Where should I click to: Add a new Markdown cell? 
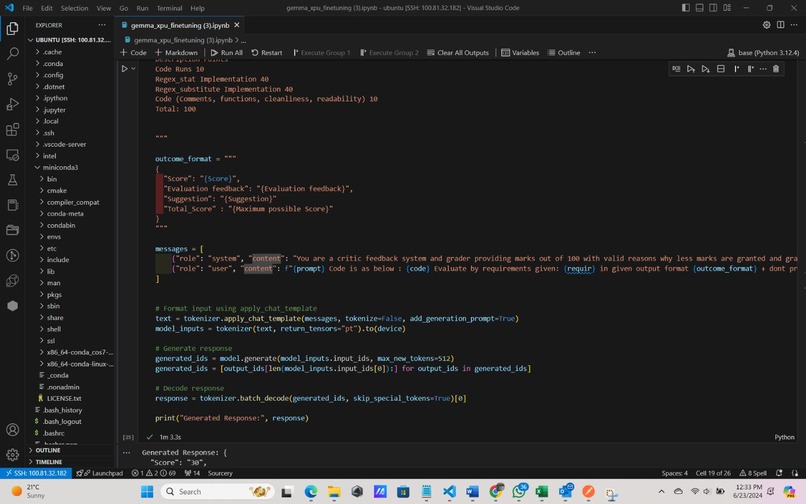(x=176, y=52)
